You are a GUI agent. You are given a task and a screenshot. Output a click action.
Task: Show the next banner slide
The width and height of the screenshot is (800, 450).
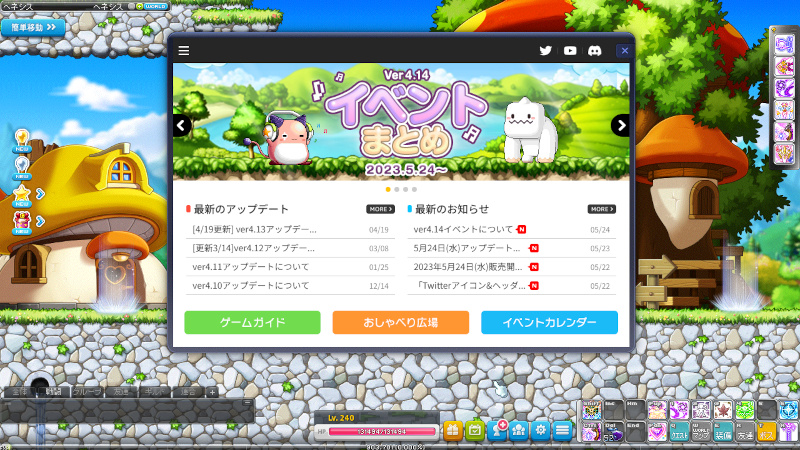pos(620,126)
